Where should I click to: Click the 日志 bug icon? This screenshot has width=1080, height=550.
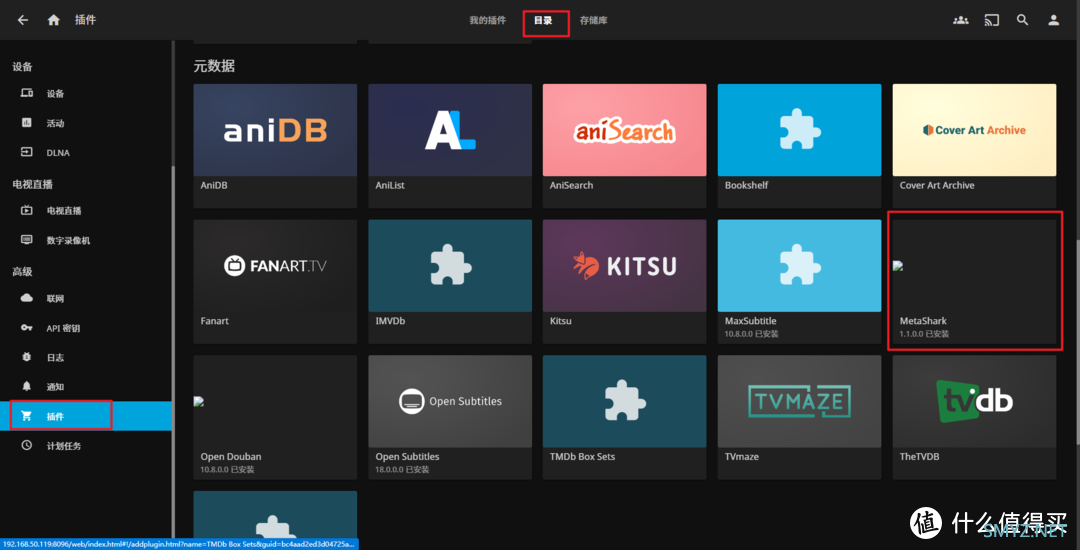(x=27, y=357)
